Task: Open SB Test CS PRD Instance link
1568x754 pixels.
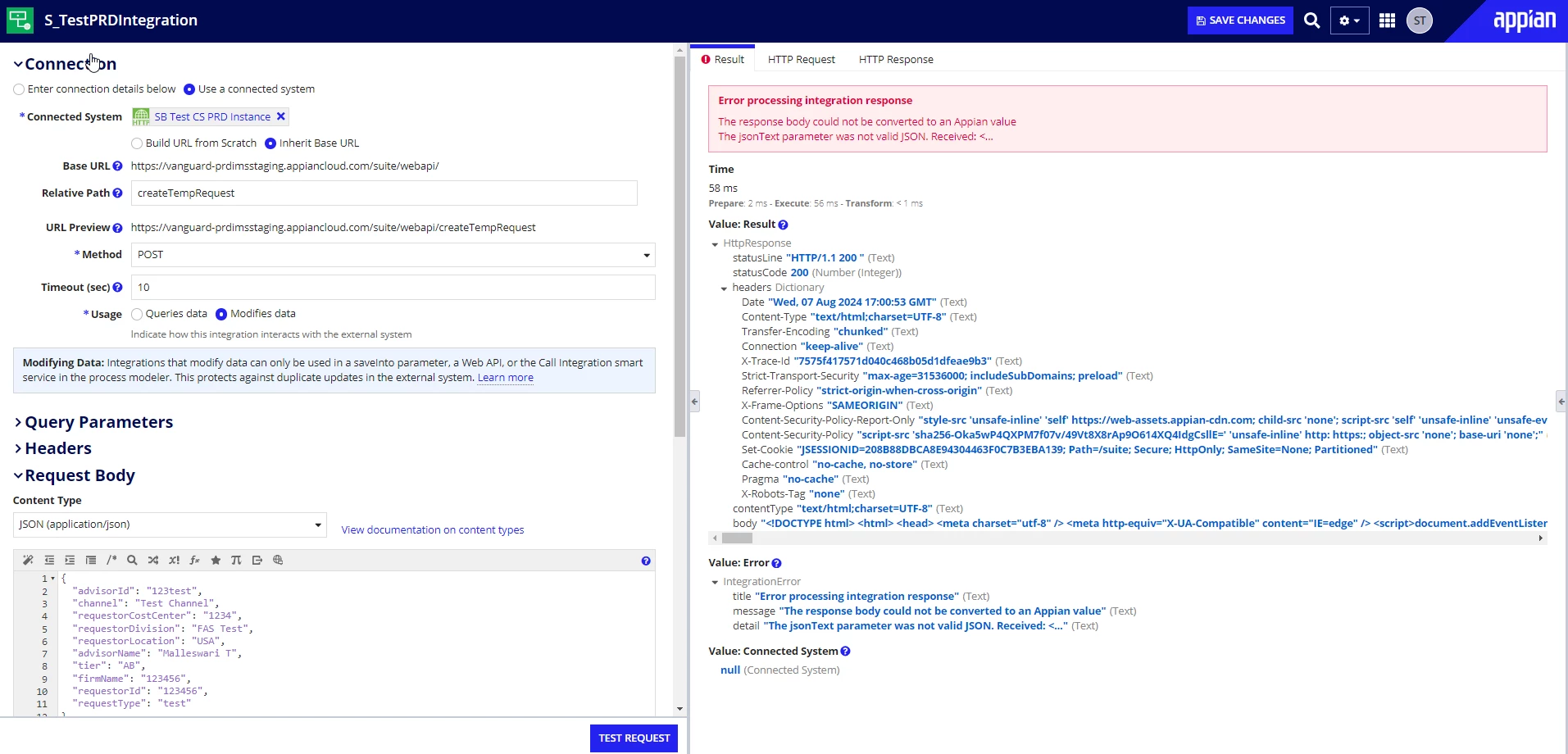Action: (x=212, y=117)
